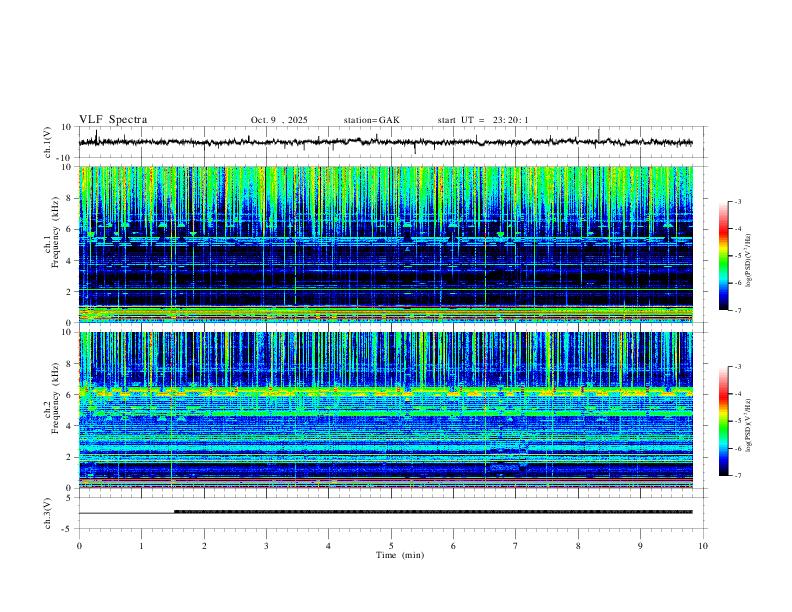
Task: Click the ch.3(V) signal trace panel
Action: point(392,513)
